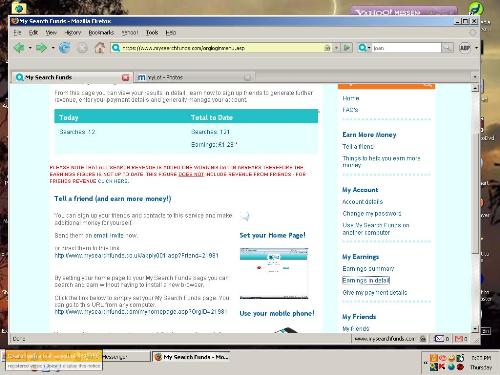Click the greyed Stop loading button
This screenshot has height=375, width=500.
coord(82,48)
